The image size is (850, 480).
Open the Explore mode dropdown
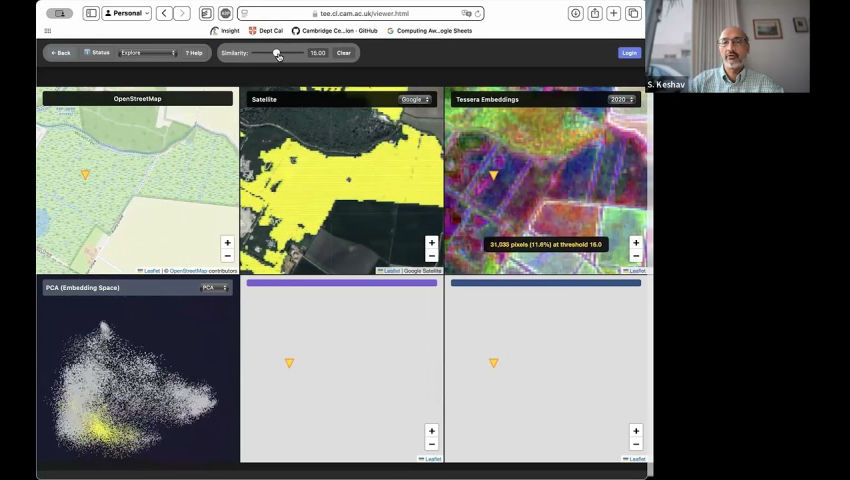coord(148,53)
